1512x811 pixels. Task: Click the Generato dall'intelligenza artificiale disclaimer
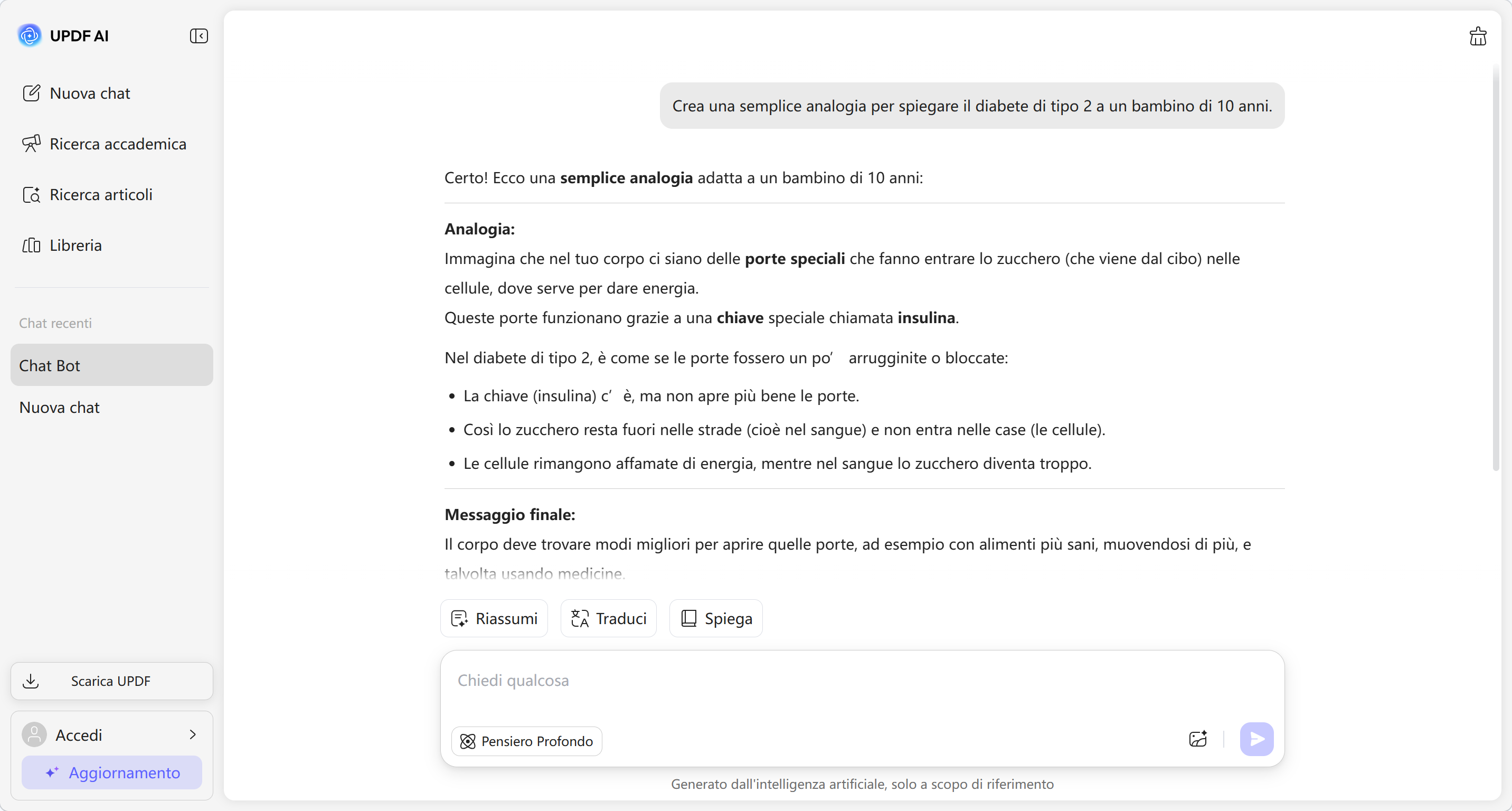pyautogui.click(x=862, y=784)
